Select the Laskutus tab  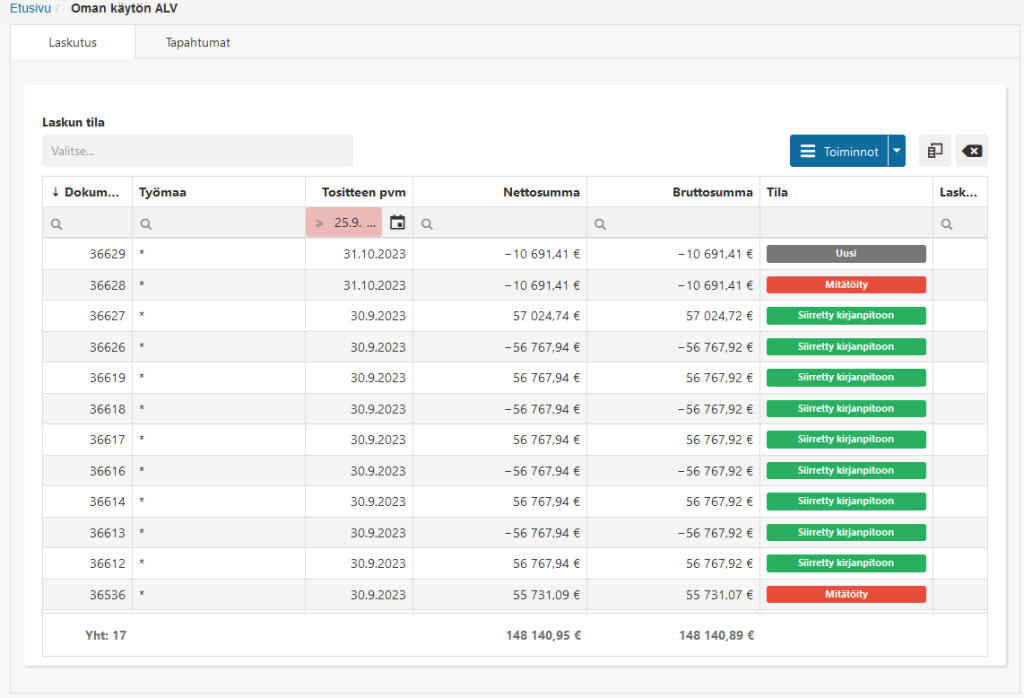pyautogui.click(x=72, y=43)
